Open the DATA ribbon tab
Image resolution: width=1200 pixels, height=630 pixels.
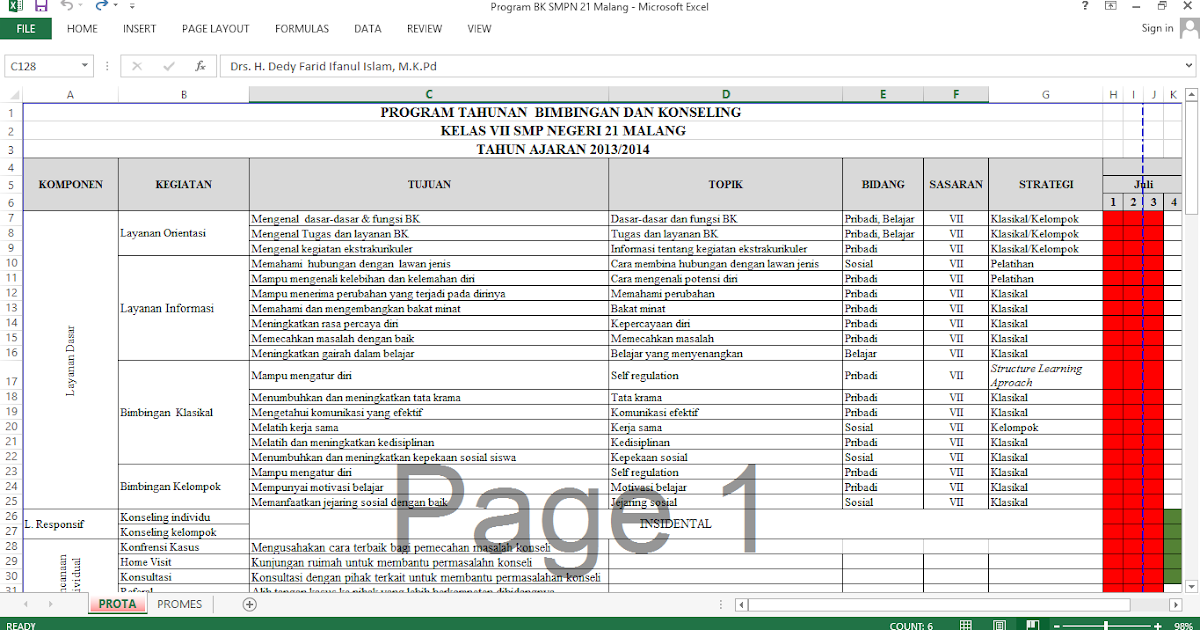367,29
